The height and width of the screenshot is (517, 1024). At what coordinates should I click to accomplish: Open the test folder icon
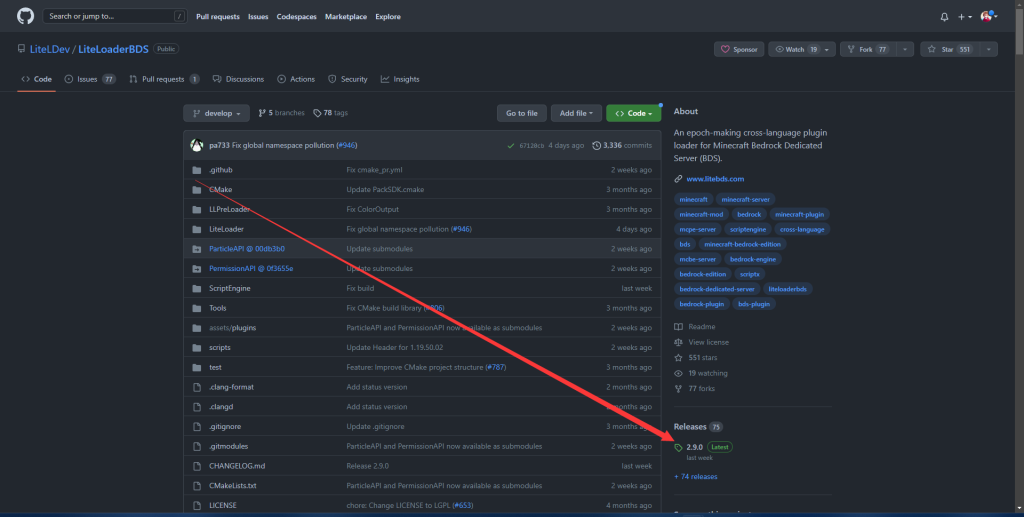[x=197, y=368]
